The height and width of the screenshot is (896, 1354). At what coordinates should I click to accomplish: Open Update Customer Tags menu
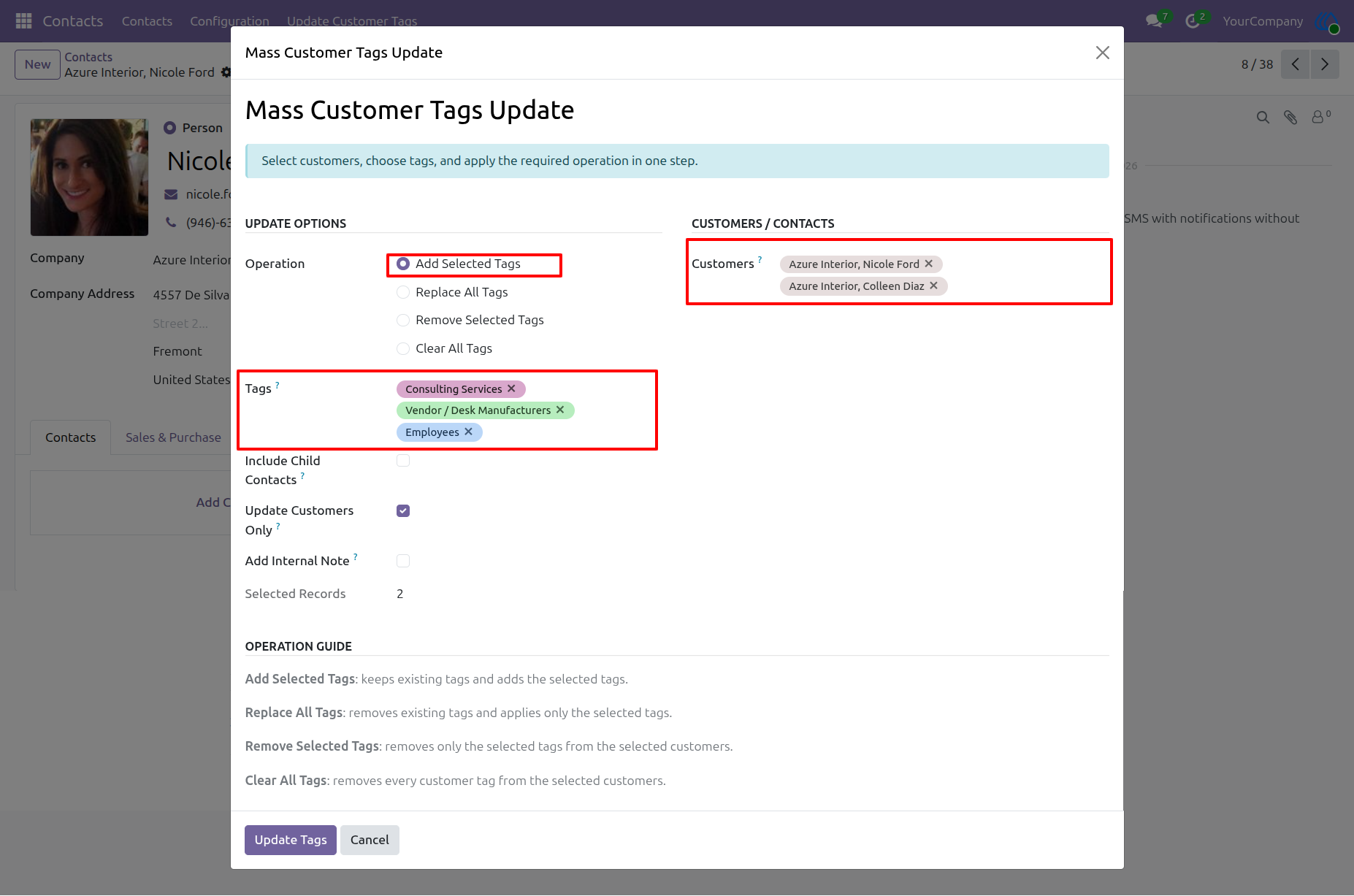click(x=352, y=21)
